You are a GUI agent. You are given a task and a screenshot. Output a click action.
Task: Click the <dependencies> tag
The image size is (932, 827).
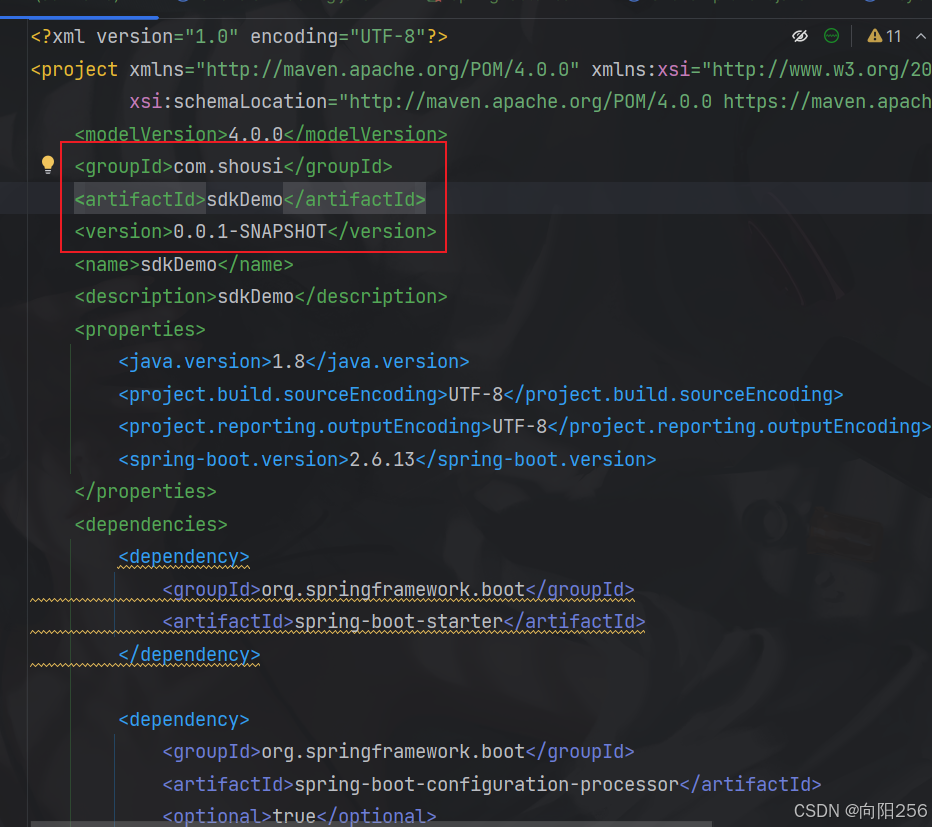pos(151,524)
